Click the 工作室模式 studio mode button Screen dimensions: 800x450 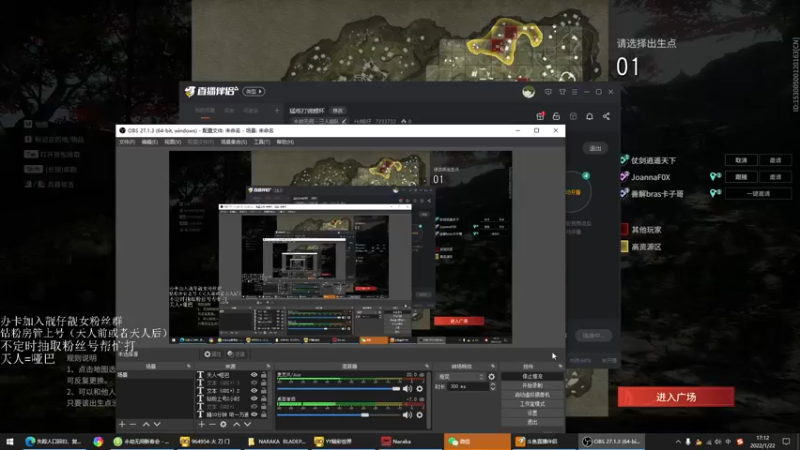coord(532,404)
